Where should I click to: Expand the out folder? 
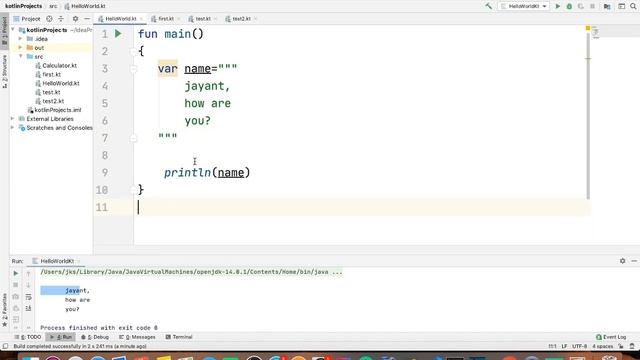coord(20,48)
